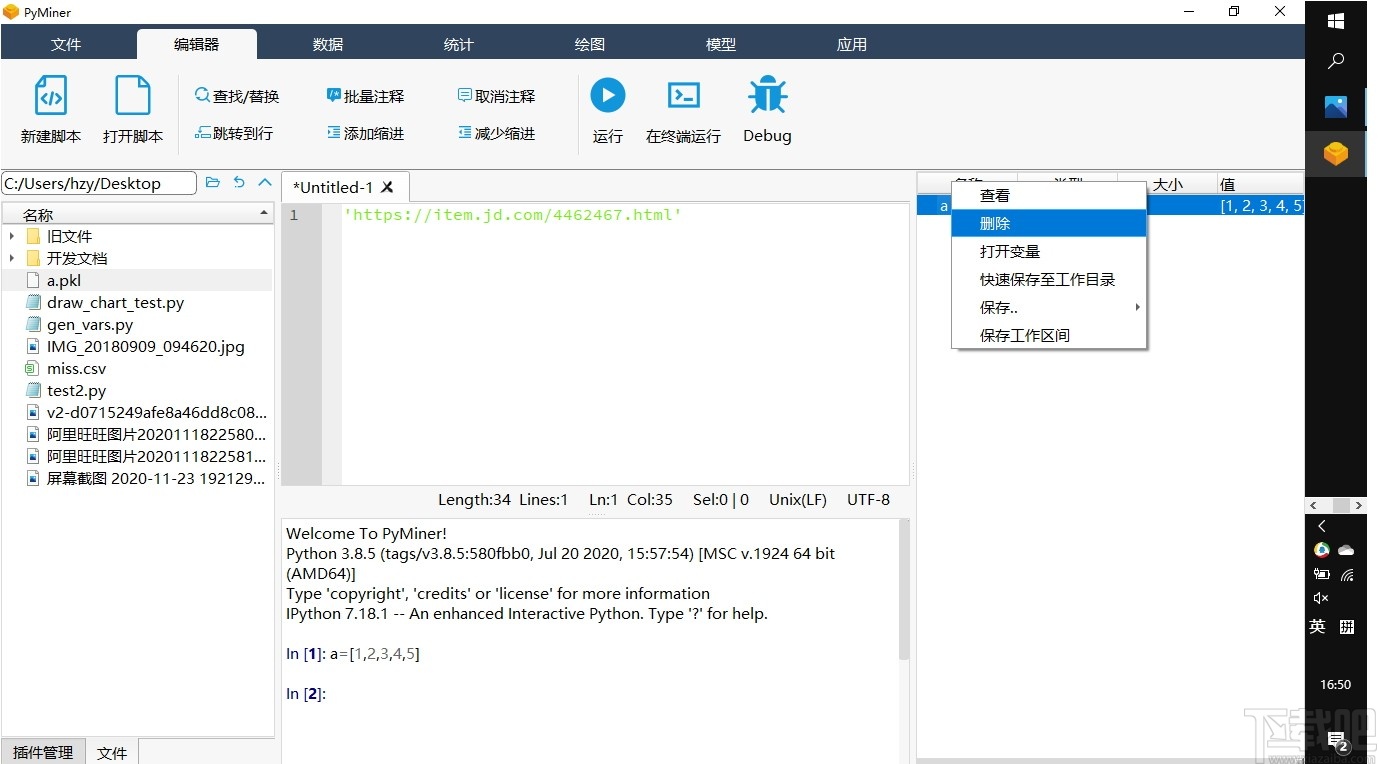The image size is (1379, 764).
Task: Expand the 旧文件 folder in file tree
Action: click(11, 236)
